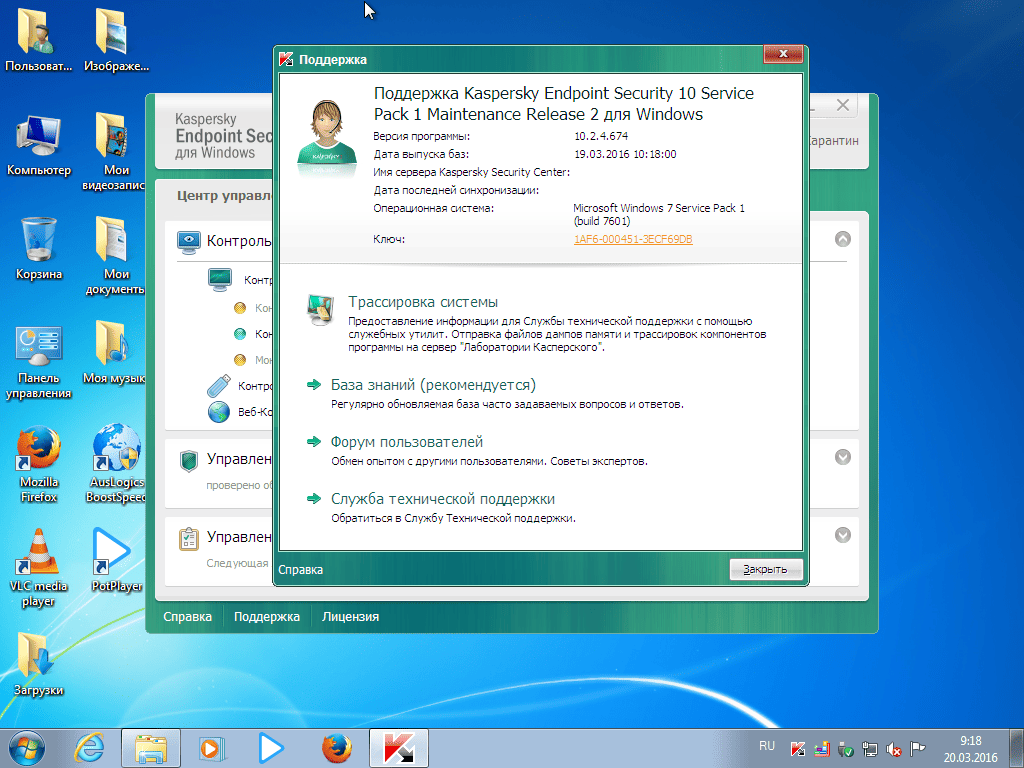The image size is (1024, 768).
Task: Click the Kaspersky tray icon
Action: pos(797,748)
